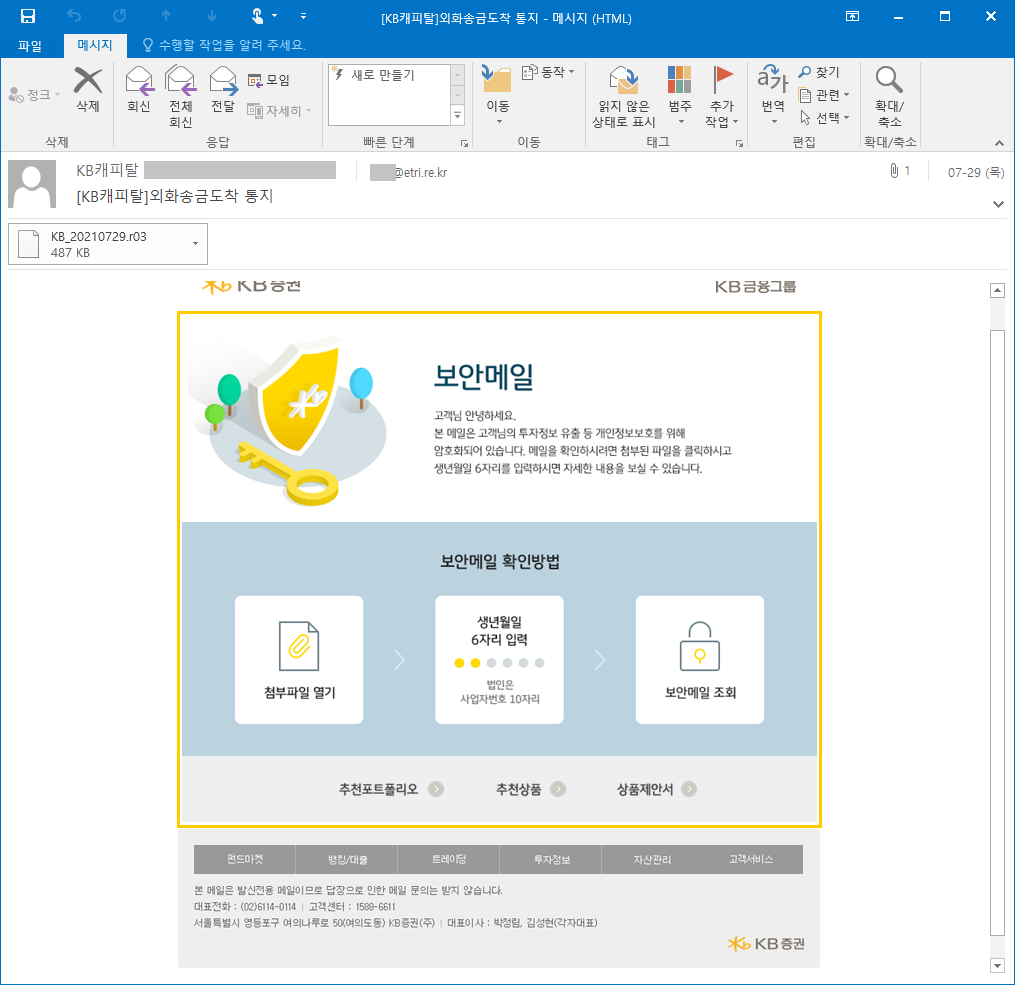1015x985 pixels.
Task: Click the 생년월일 6자리 입력 card
Action: point(499,659)
